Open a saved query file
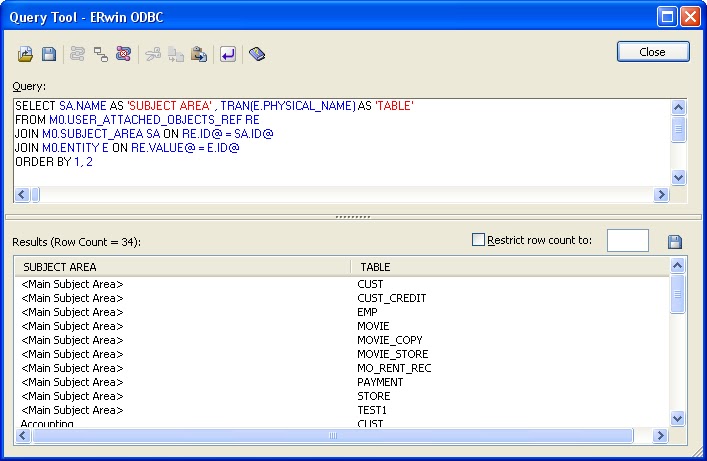 click(25, 54)
